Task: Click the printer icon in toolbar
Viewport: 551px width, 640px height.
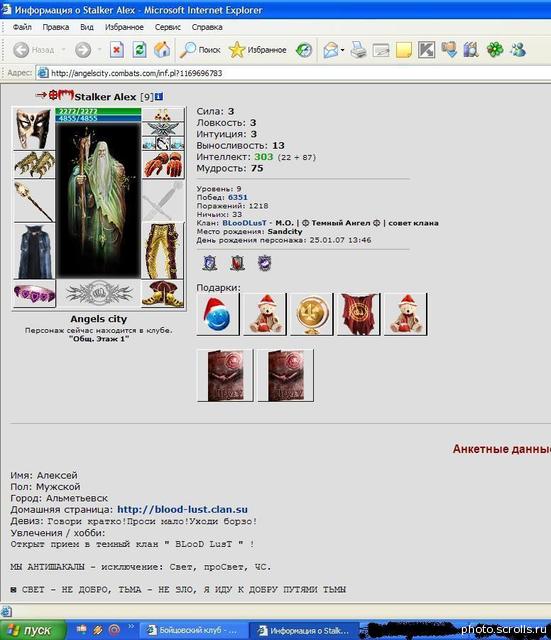Action: coord(358,50)
